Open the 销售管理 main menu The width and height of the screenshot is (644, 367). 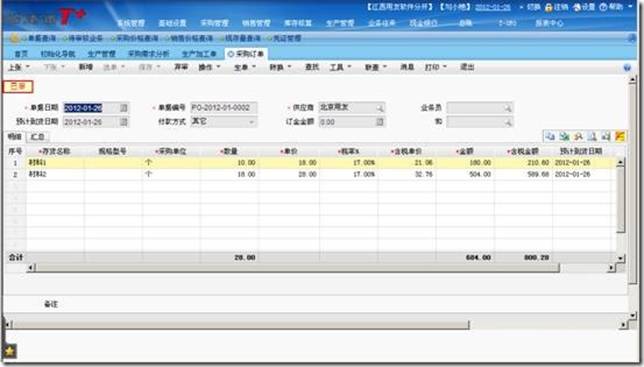256,23
